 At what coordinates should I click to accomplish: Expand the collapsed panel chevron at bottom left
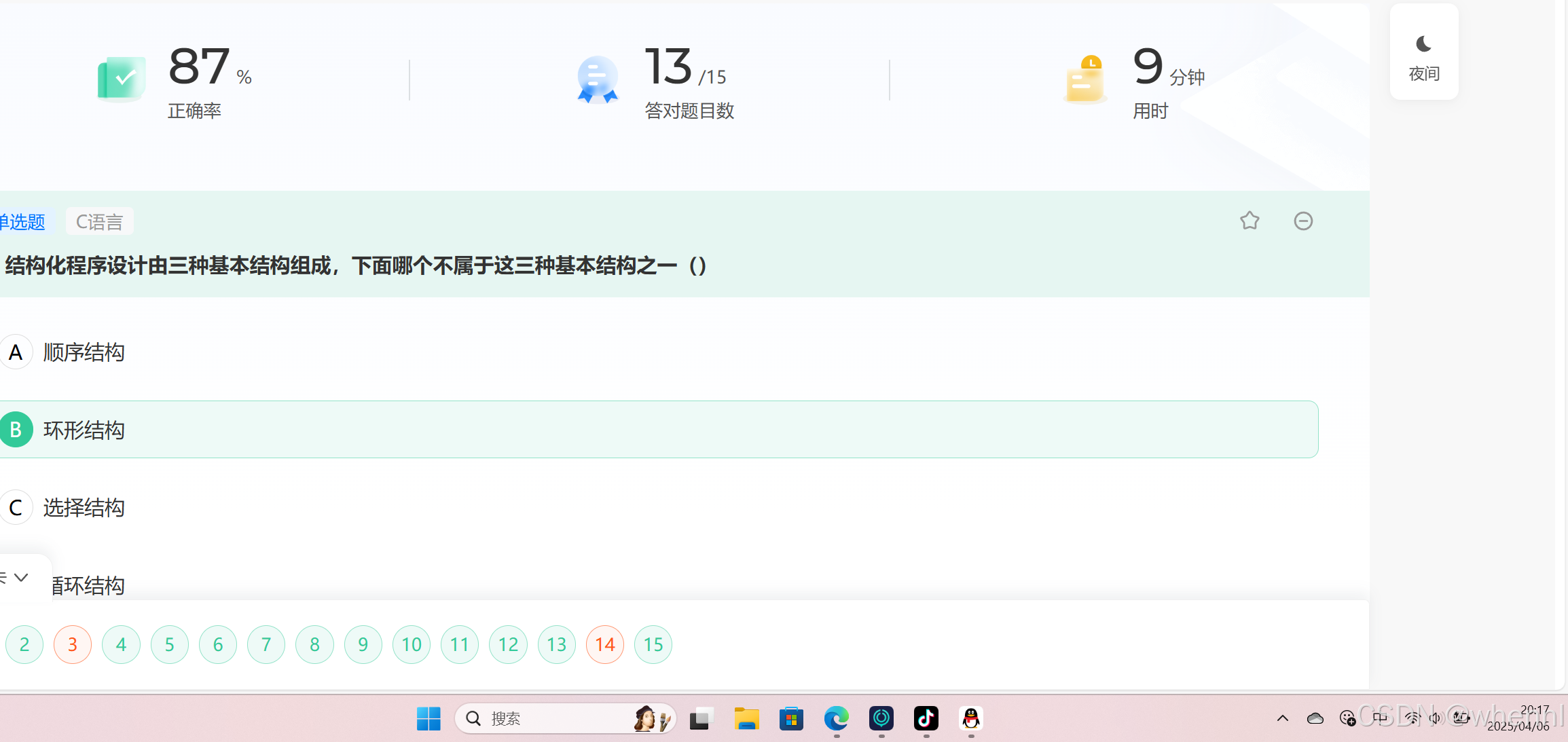[21, 578]
